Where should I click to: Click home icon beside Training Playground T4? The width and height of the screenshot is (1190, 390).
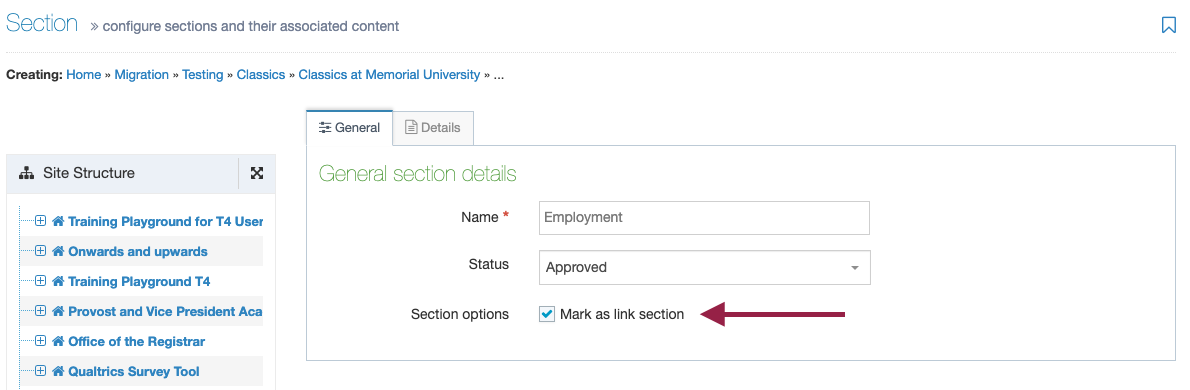pyautogui.click(x=58, y=281)
